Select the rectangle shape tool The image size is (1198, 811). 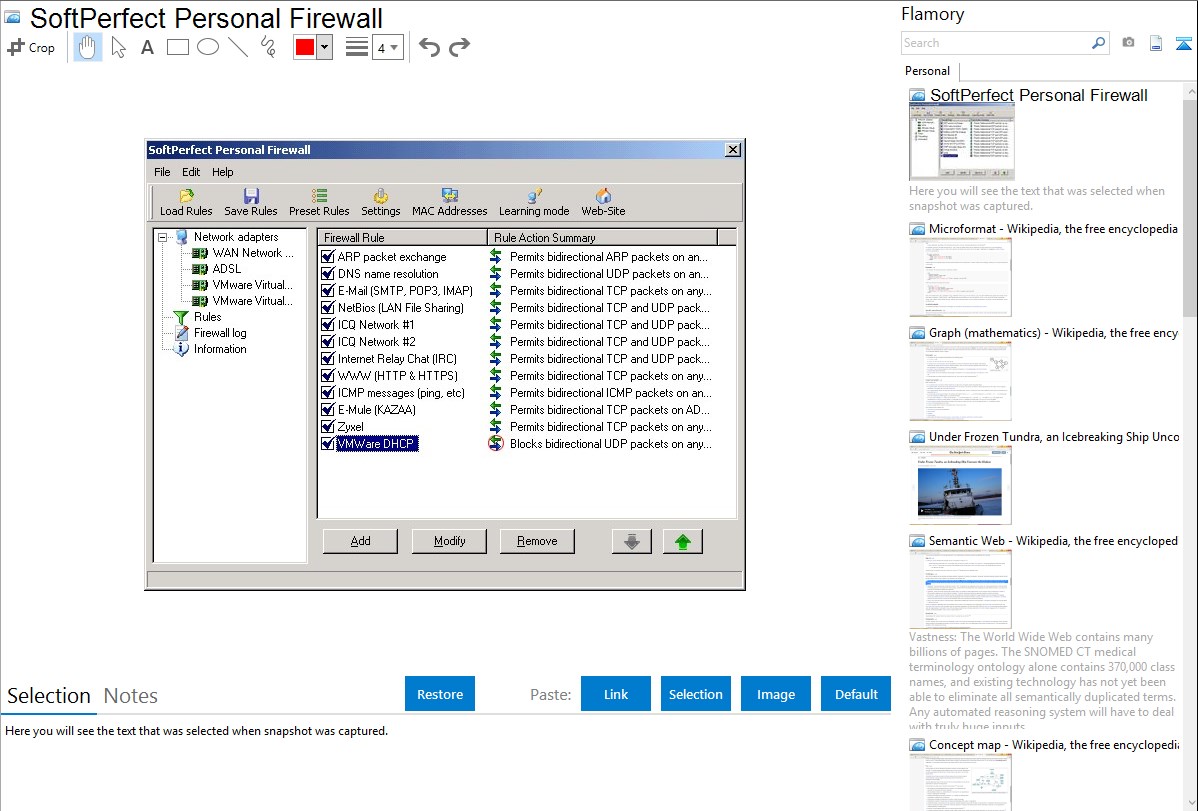pos(177,47)
